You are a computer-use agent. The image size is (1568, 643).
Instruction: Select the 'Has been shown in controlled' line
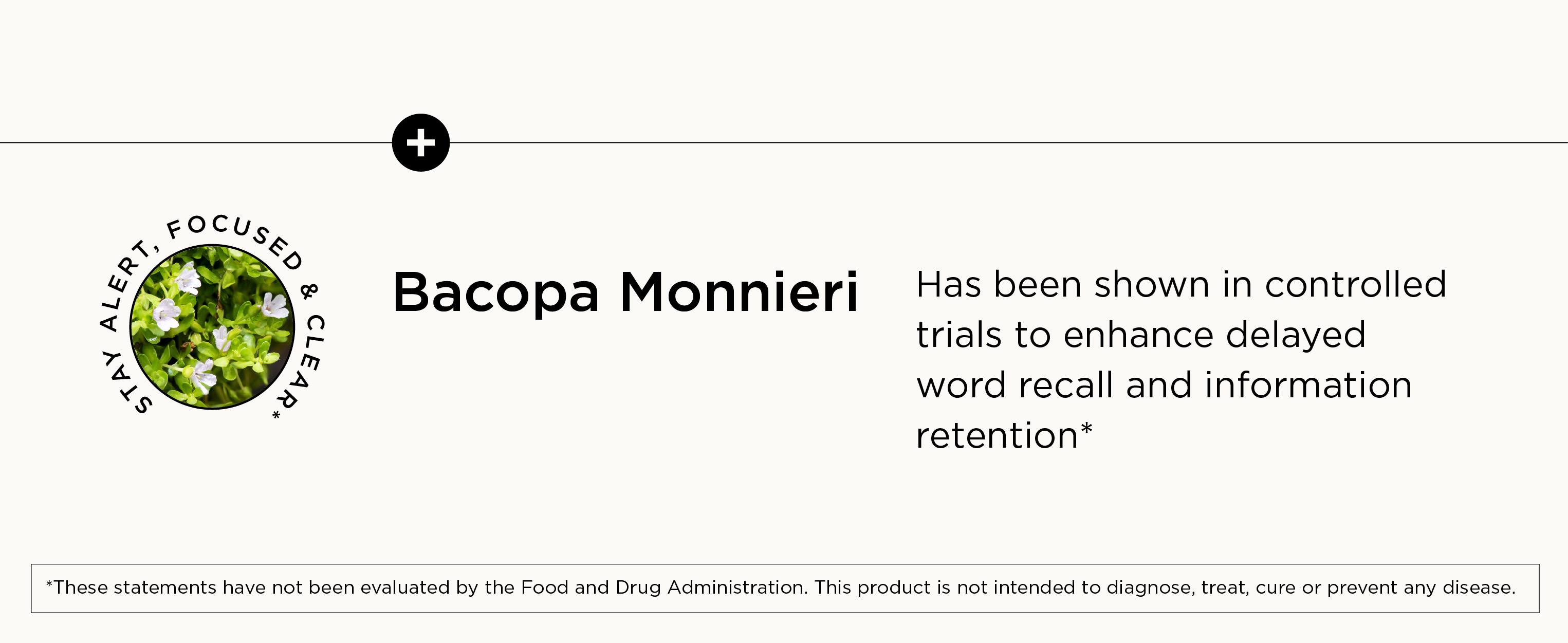pyautogui.click(x=1181, y=284)
